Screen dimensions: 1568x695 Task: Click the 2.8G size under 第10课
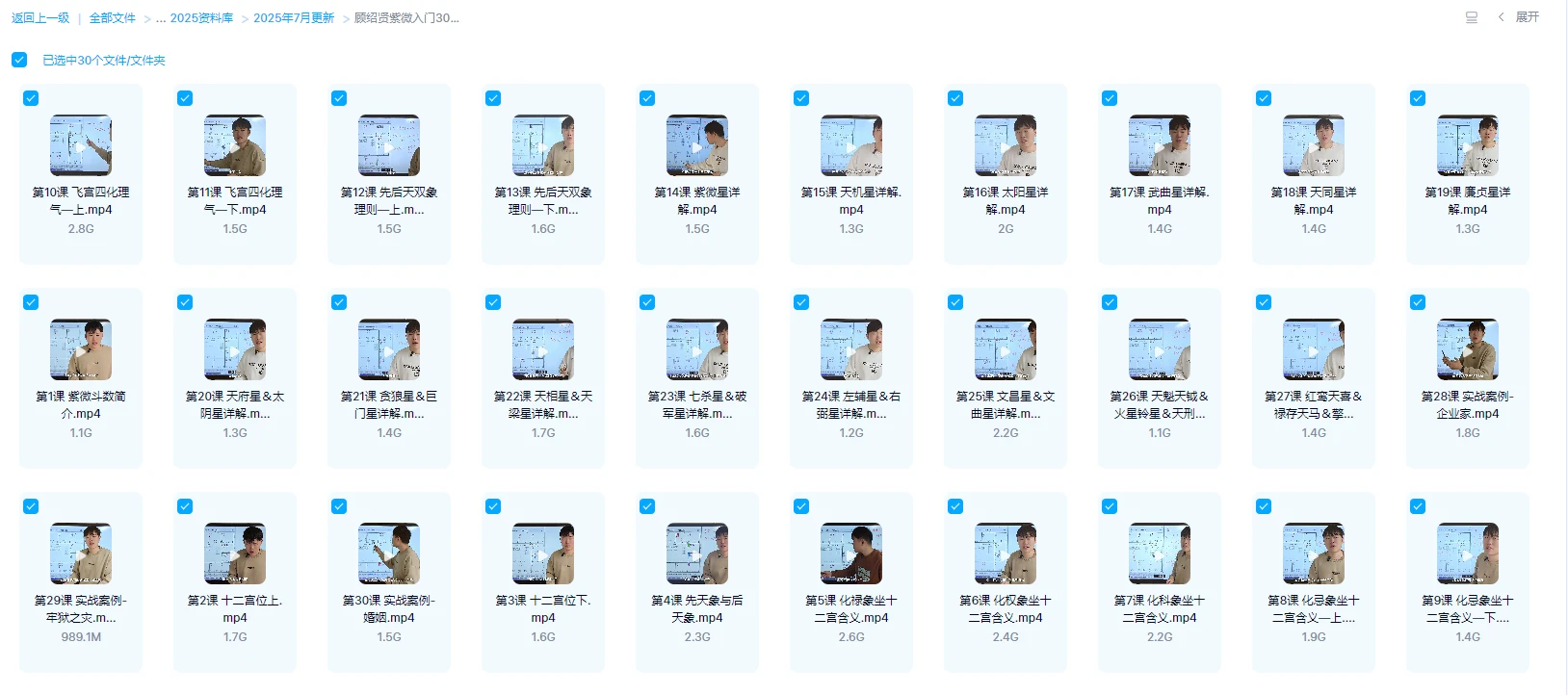pyautogui.click(x=81, y=229)
